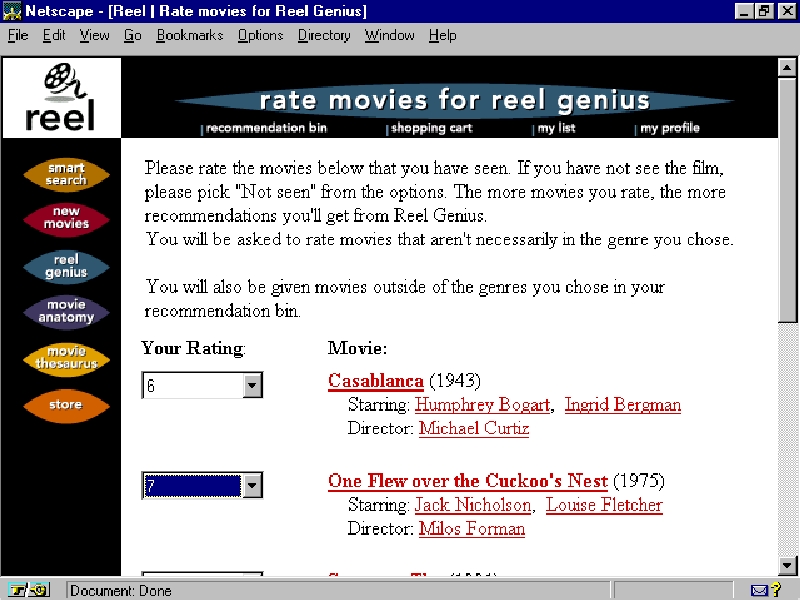Expand Casablanca rating dropdown arrow
This screenshot has width=800, height=600.
pos(252,385)
